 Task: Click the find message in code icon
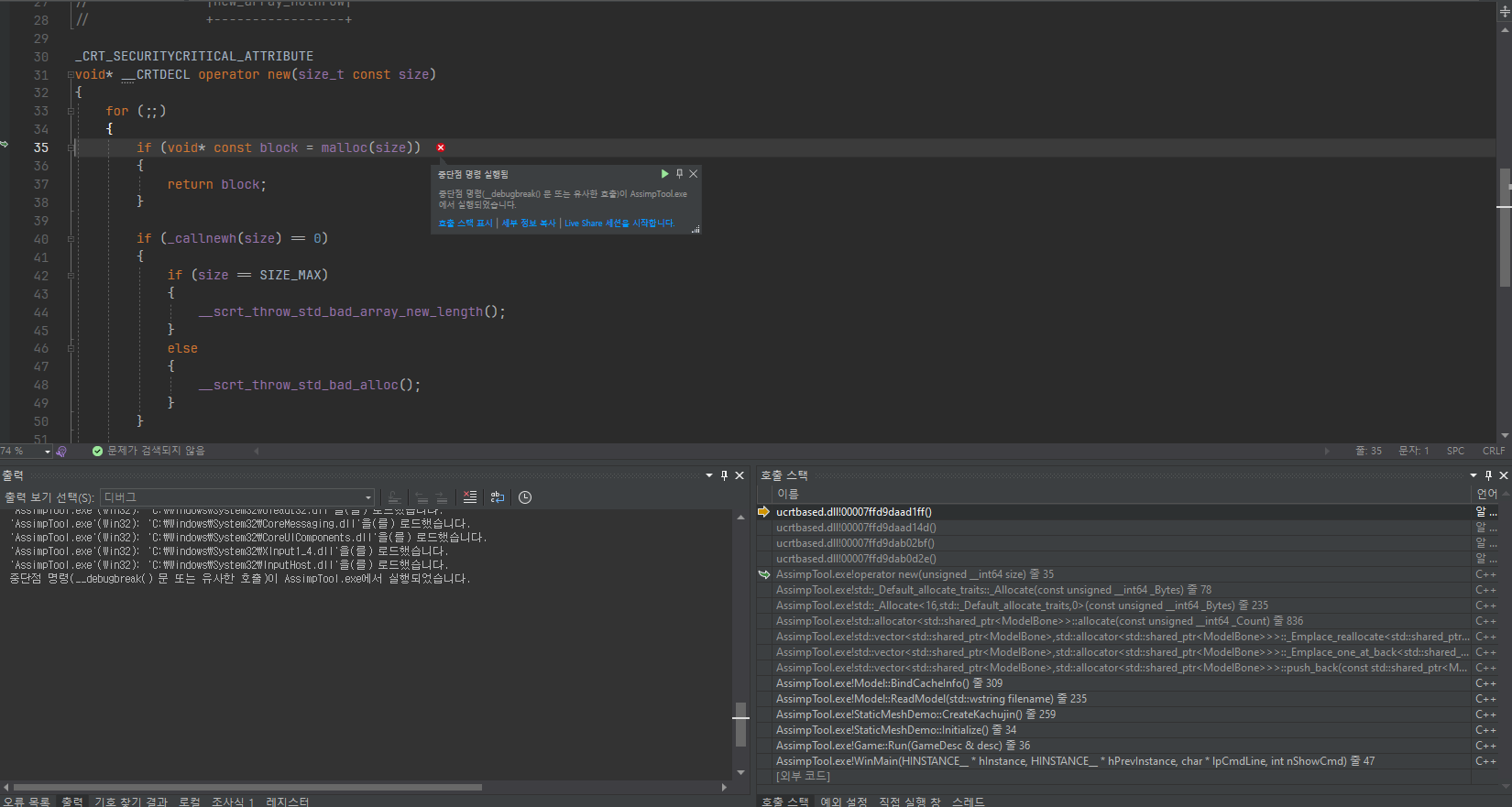394,497
